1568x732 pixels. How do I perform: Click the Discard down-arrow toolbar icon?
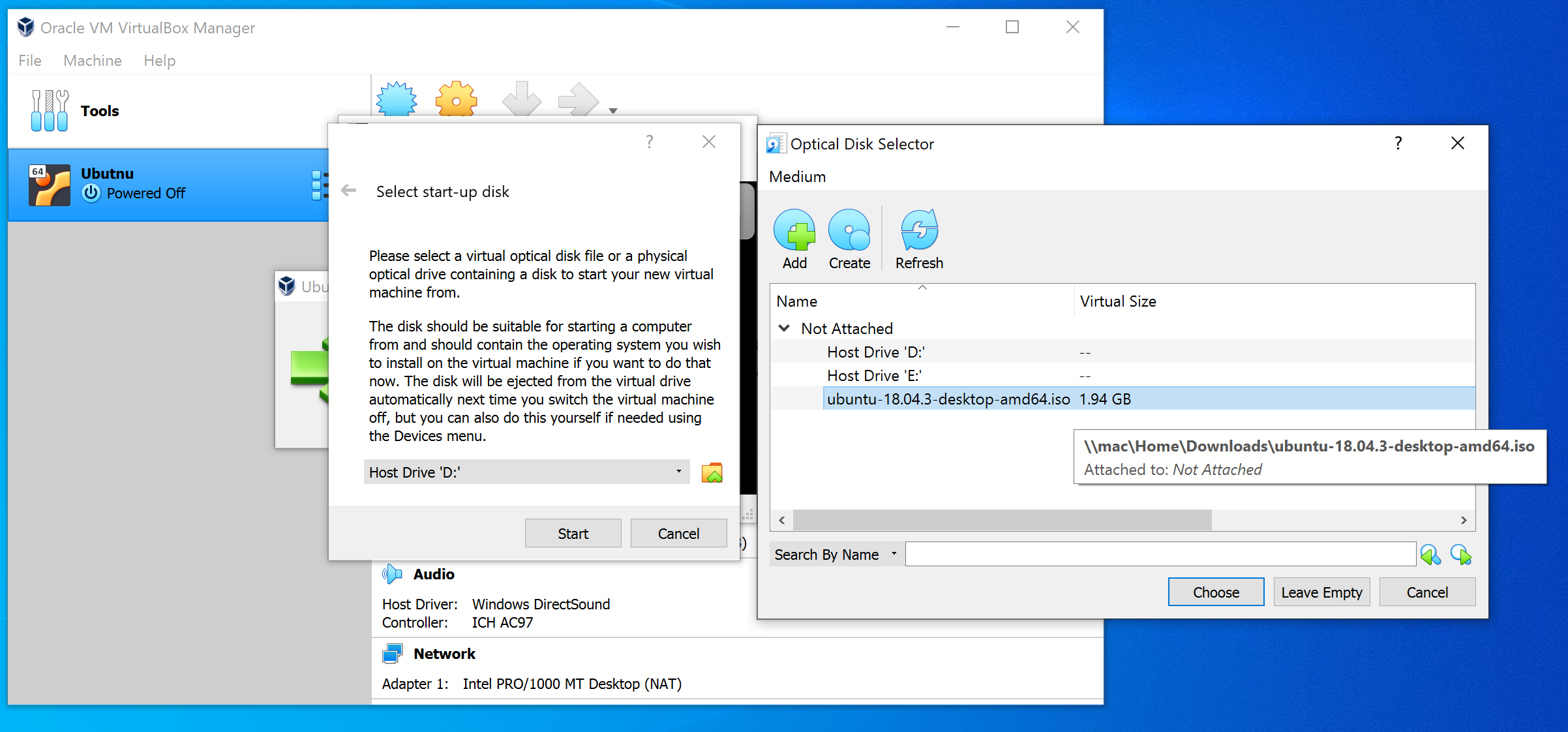pos(522,99)
